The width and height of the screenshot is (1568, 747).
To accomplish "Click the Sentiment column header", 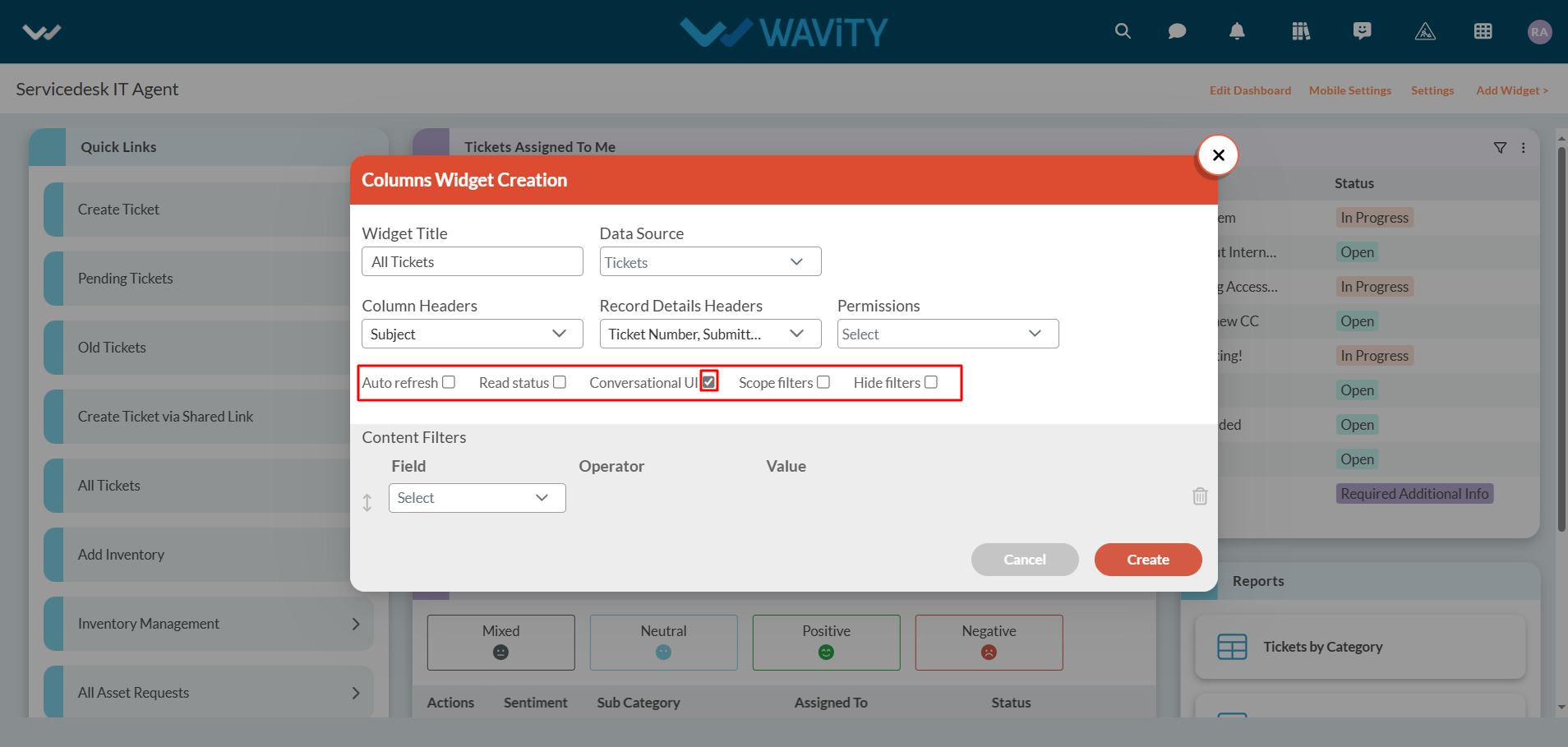I will pyautogui.click(x=535, y=703).
